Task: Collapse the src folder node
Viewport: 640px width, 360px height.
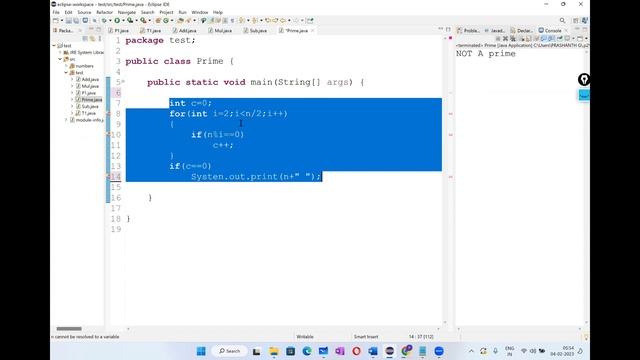Action: (60, 59)
